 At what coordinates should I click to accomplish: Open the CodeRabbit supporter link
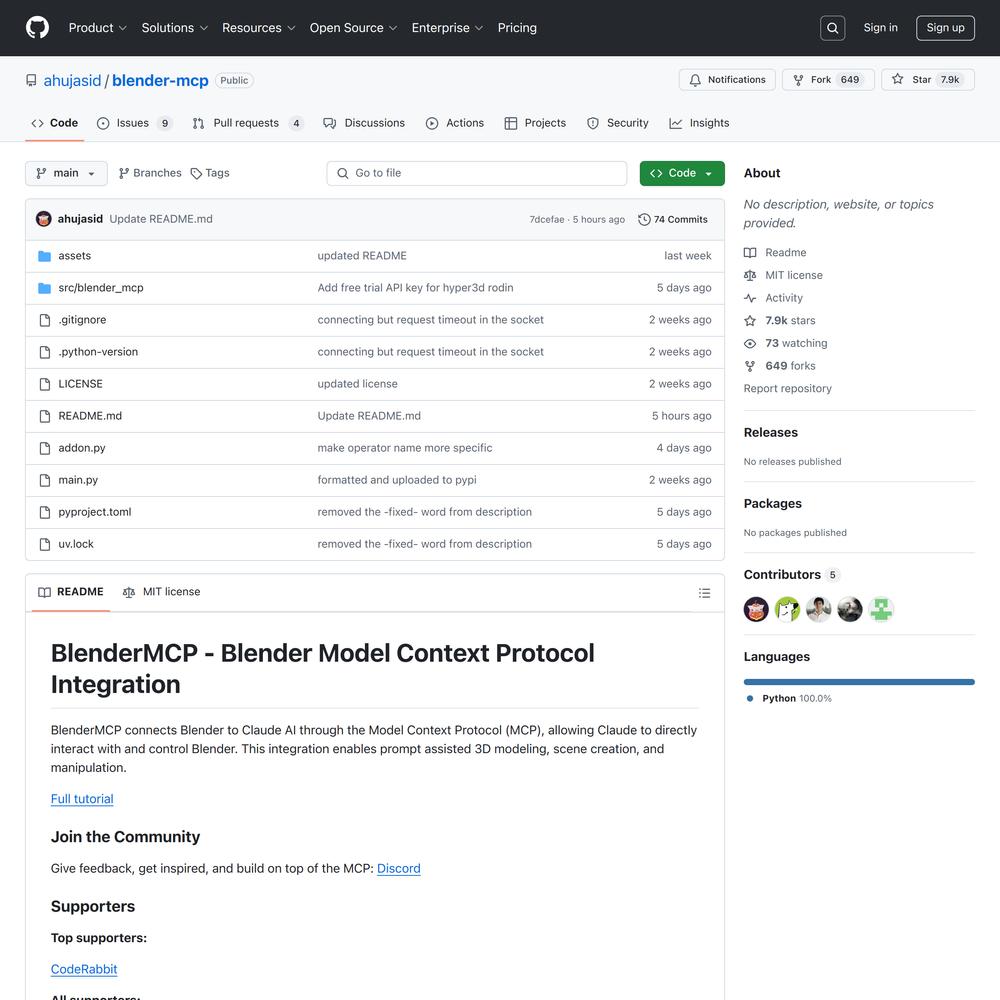[84, 969]
